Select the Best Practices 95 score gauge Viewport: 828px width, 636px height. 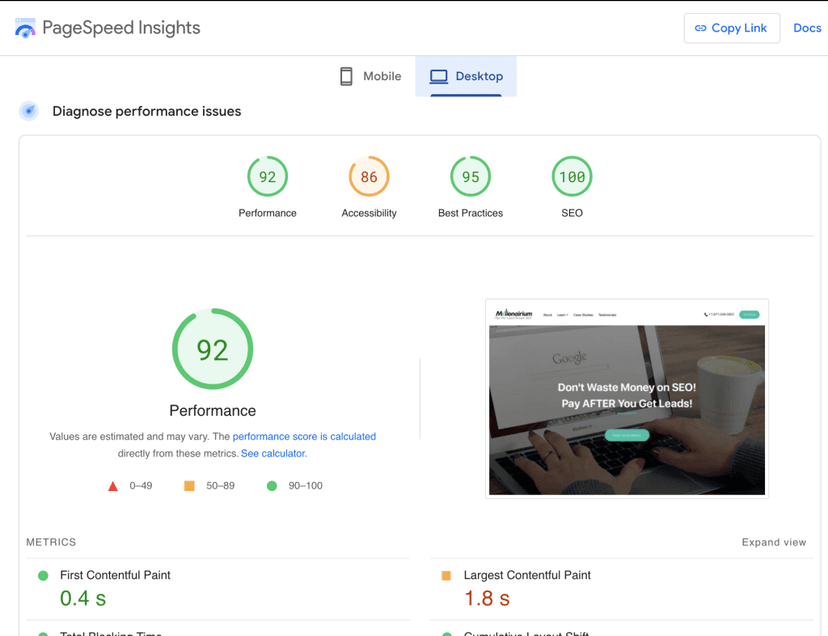click(x=470, y=177)
